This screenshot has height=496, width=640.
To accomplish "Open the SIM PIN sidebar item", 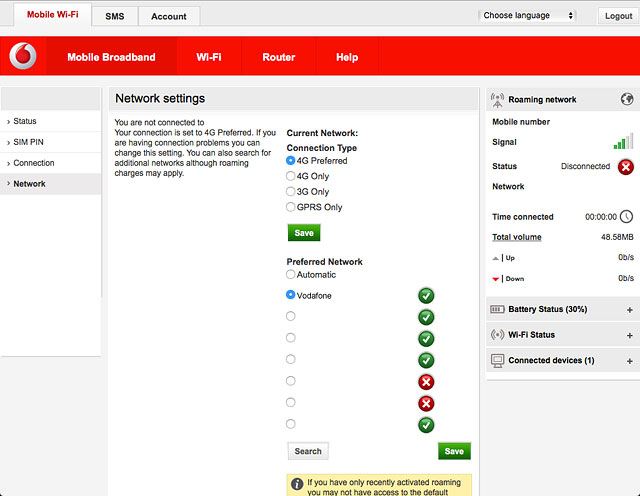I will pyautogui.click(x=51, y=142).
